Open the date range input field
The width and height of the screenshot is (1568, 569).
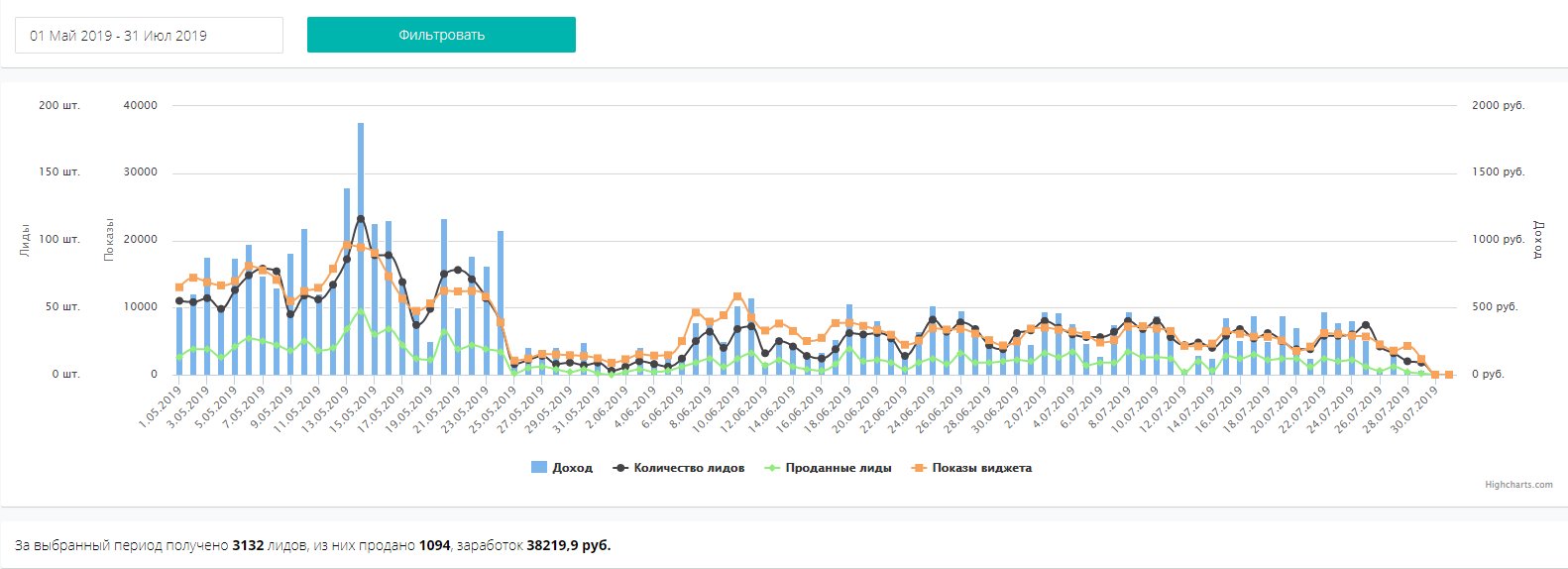pyautogui.click(x=149, y=36)
